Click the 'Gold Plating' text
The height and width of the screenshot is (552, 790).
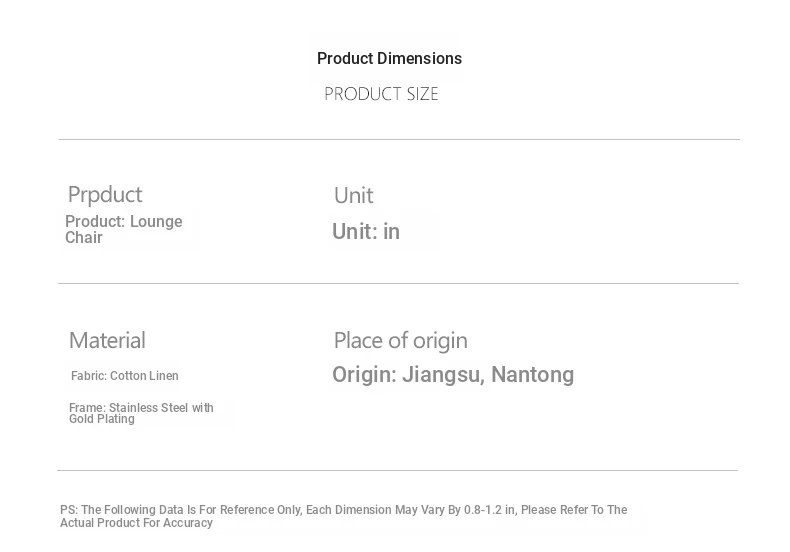(101, 419)
